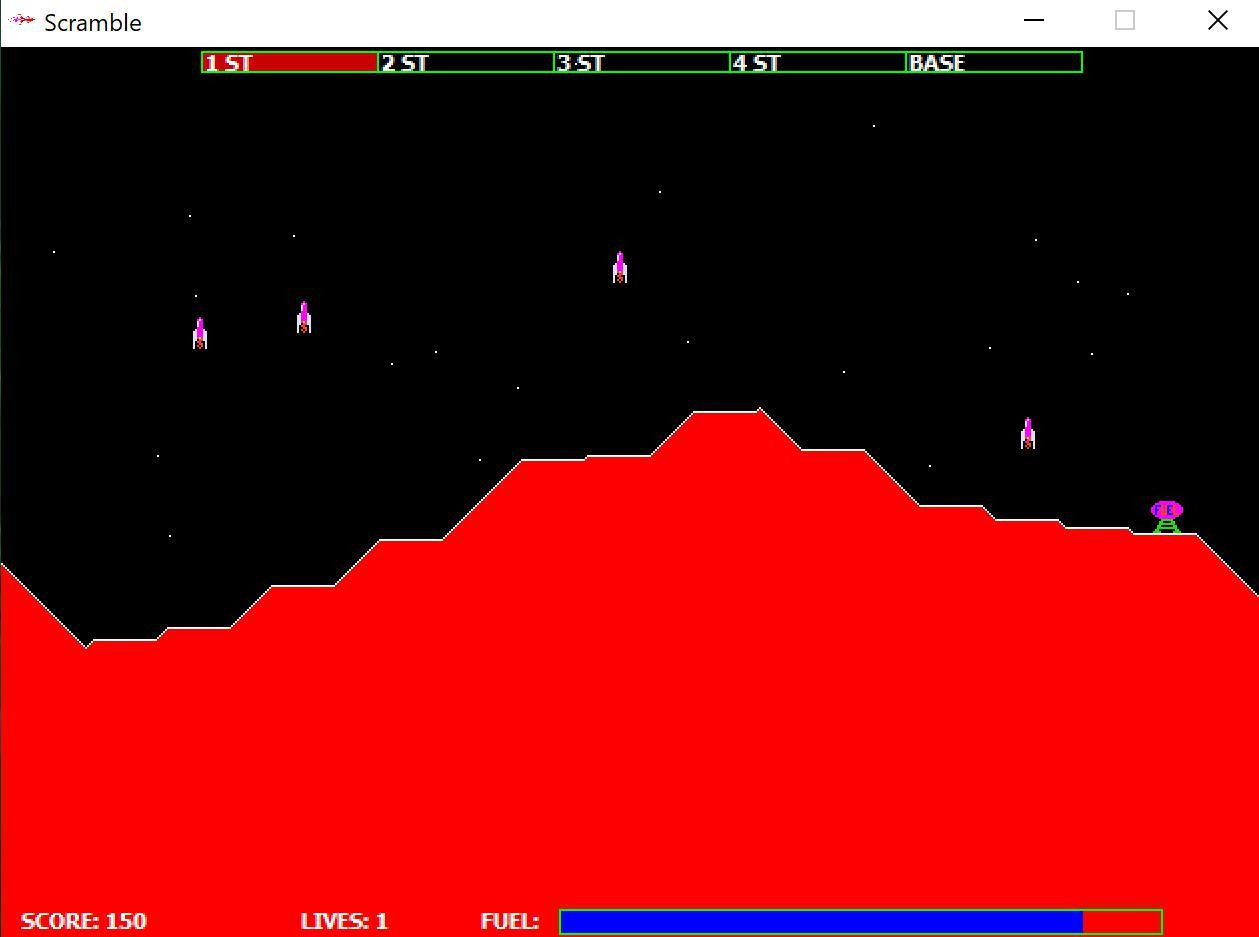Select the 2 ST stage indicator

pos(466,62)
